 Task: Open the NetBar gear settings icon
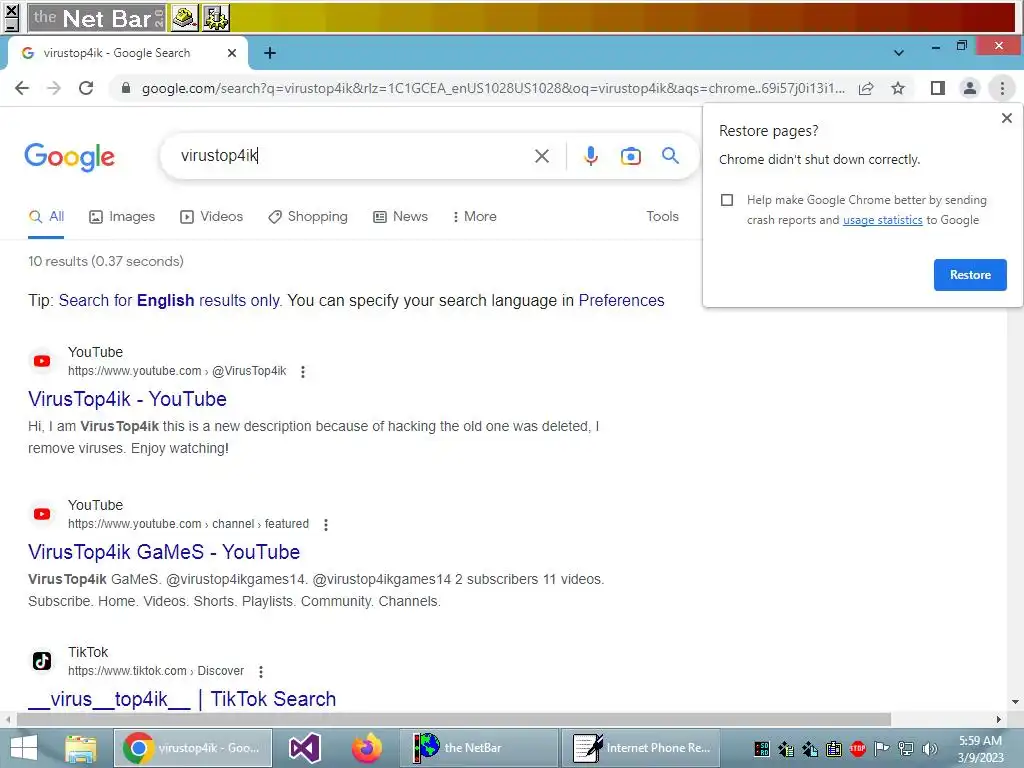pos(216,18)
